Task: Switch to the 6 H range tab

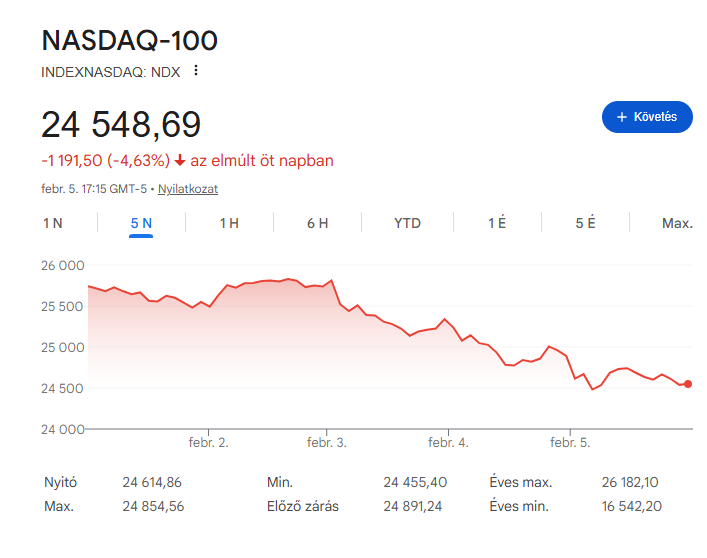Action: 317,223
